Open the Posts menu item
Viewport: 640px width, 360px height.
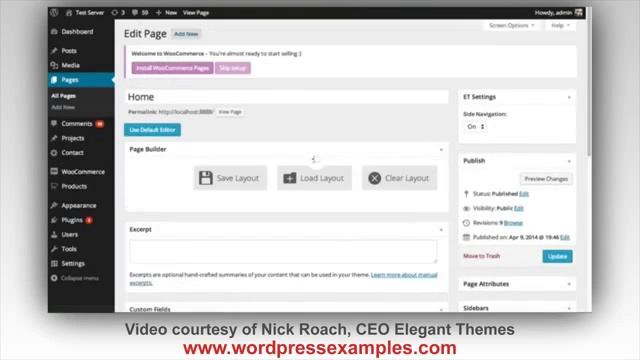point(69,51)
